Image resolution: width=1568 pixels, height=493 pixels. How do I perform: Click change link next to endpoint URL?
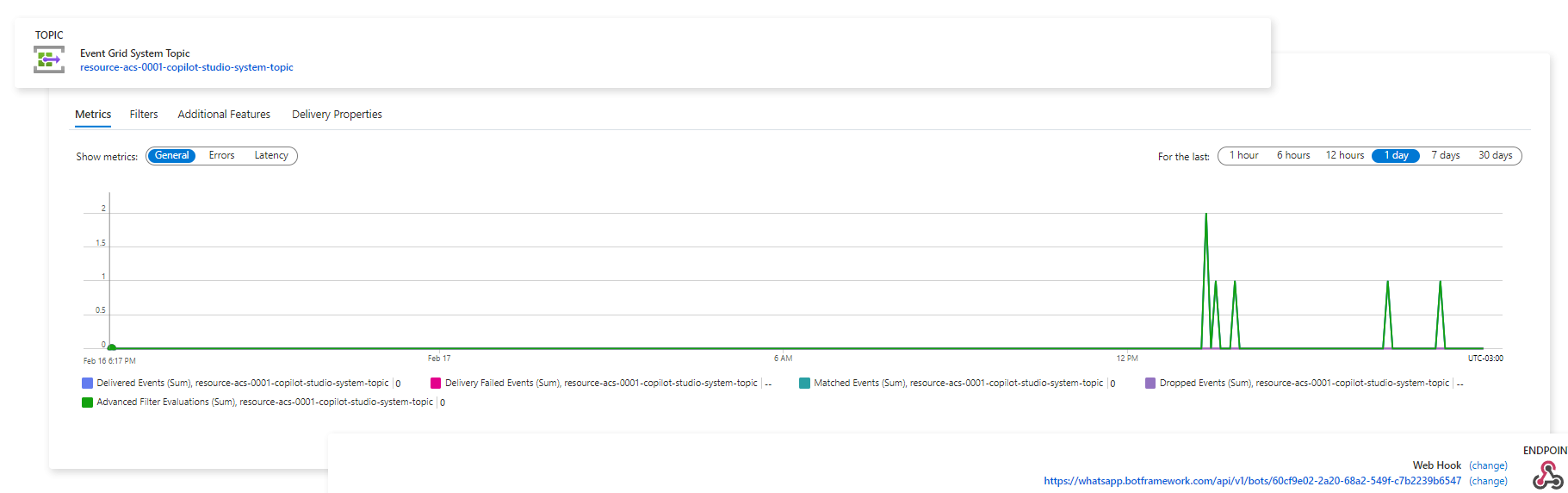(x=1488, y=481)
